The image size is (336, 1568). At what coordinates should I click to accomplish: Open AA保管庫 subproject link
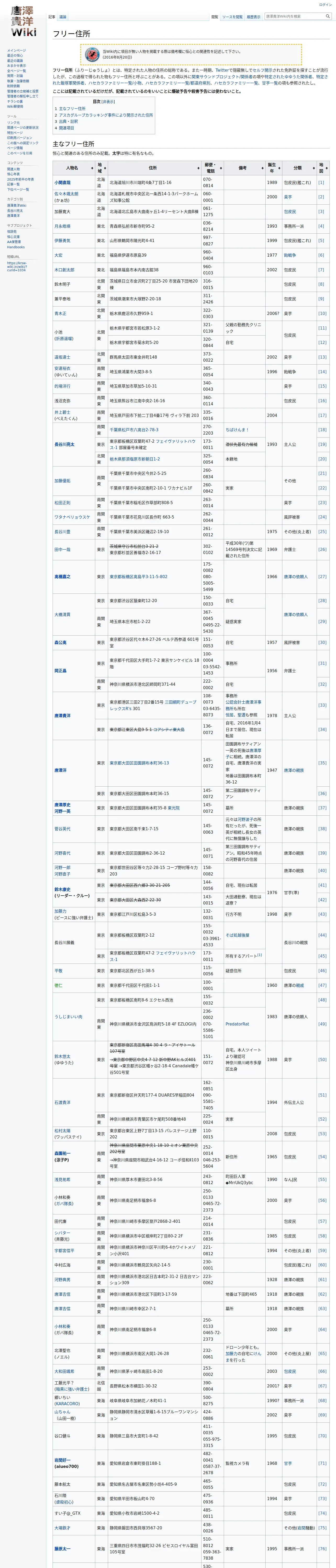click(15, 242)
